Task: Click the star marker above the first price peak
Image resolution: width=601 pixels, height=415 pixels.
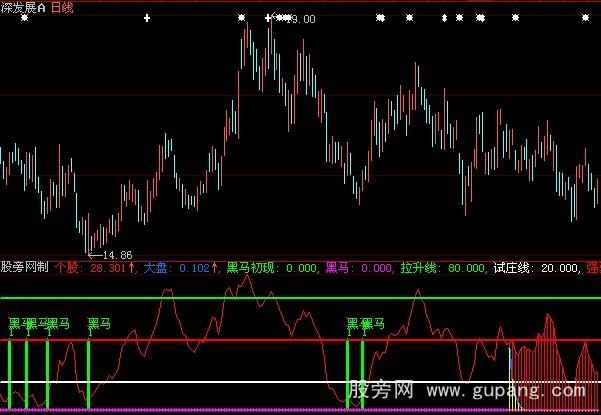Action: click(241, 18)
